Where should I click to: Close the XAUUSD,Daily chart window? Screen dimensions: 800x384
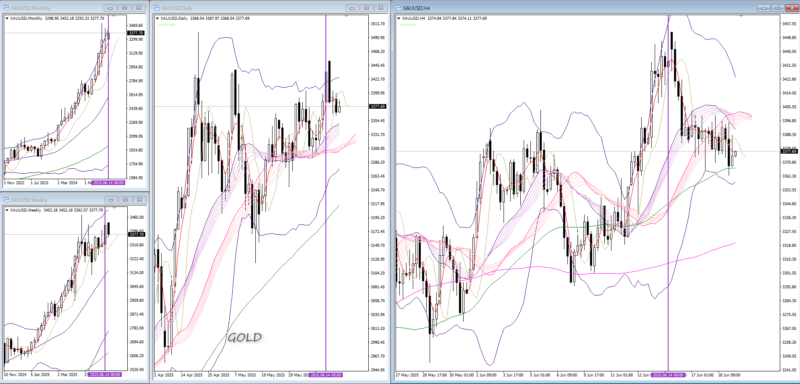pyautogui.click(x=380, y=8)
